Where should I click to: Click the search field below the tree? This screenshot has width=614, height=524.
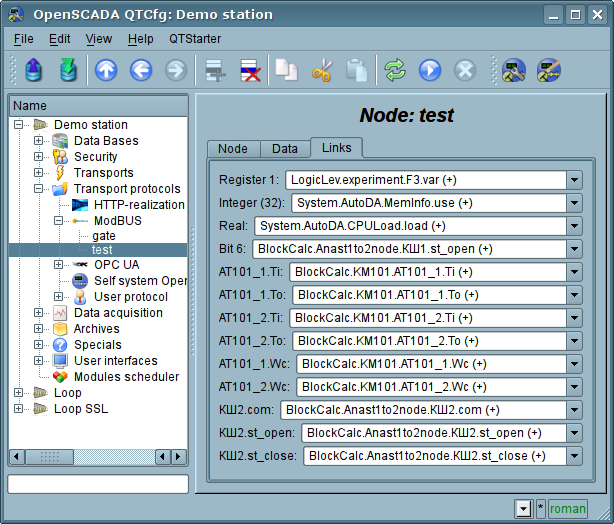pyautogui.click(x=98, y=484)
